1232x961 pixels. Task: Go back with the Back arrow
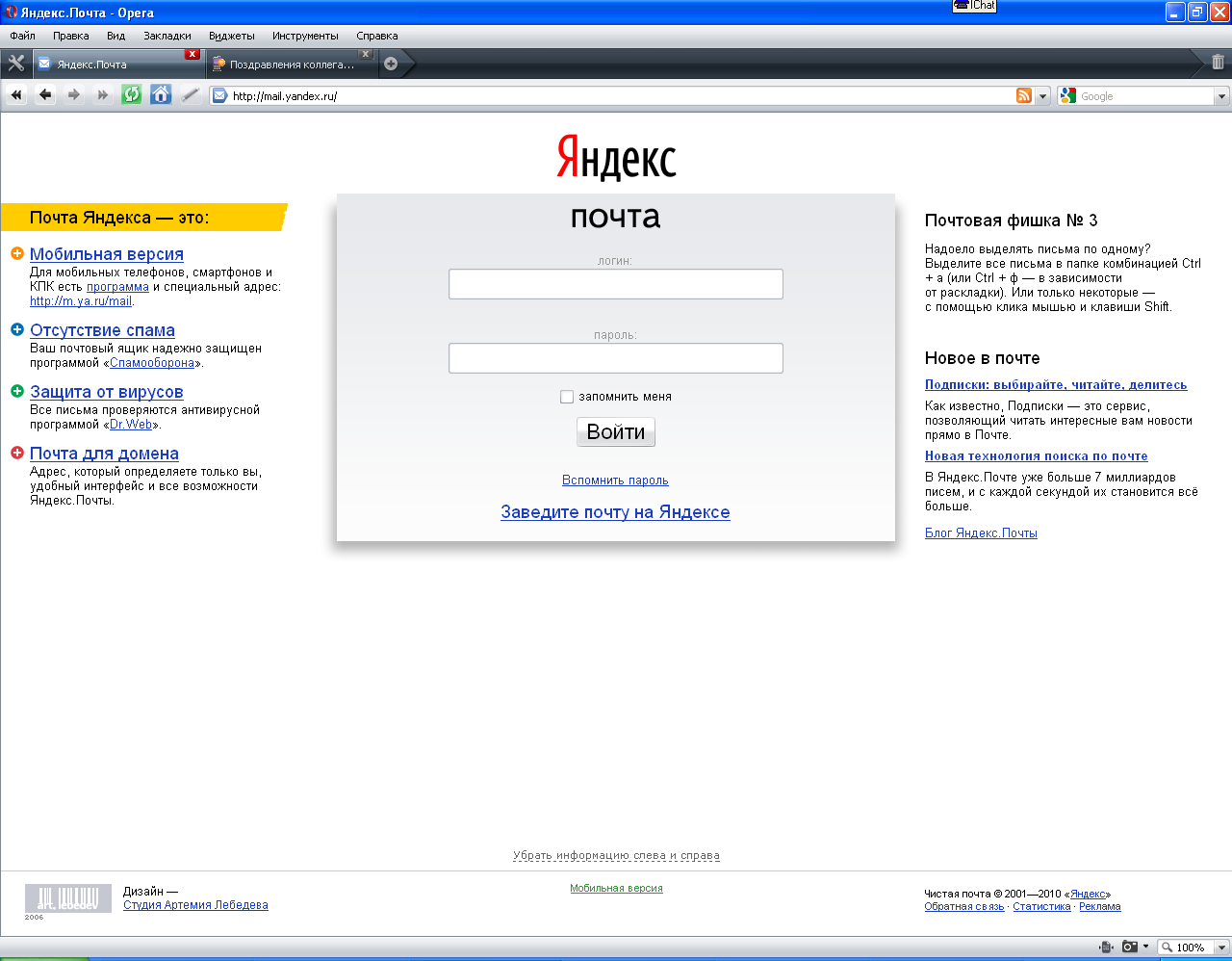45,95
